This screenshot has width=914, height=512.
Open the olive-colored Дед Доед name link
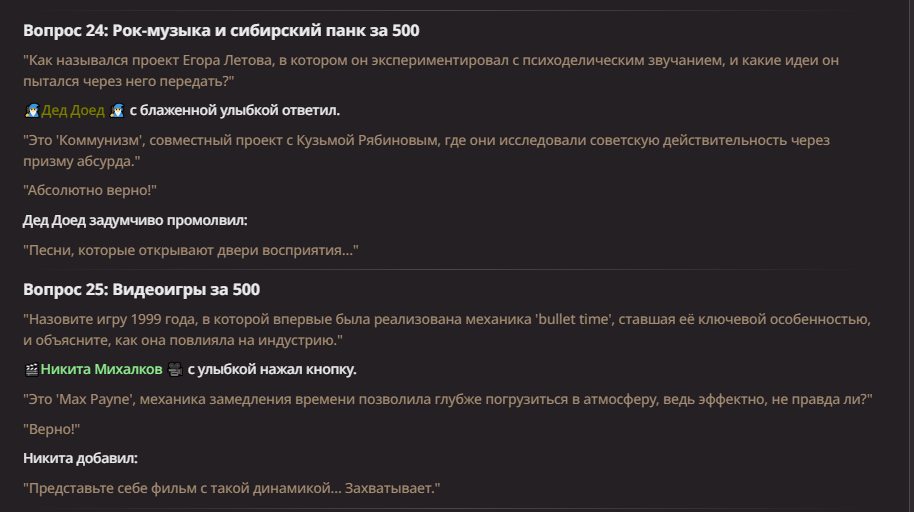pos(73,110)
